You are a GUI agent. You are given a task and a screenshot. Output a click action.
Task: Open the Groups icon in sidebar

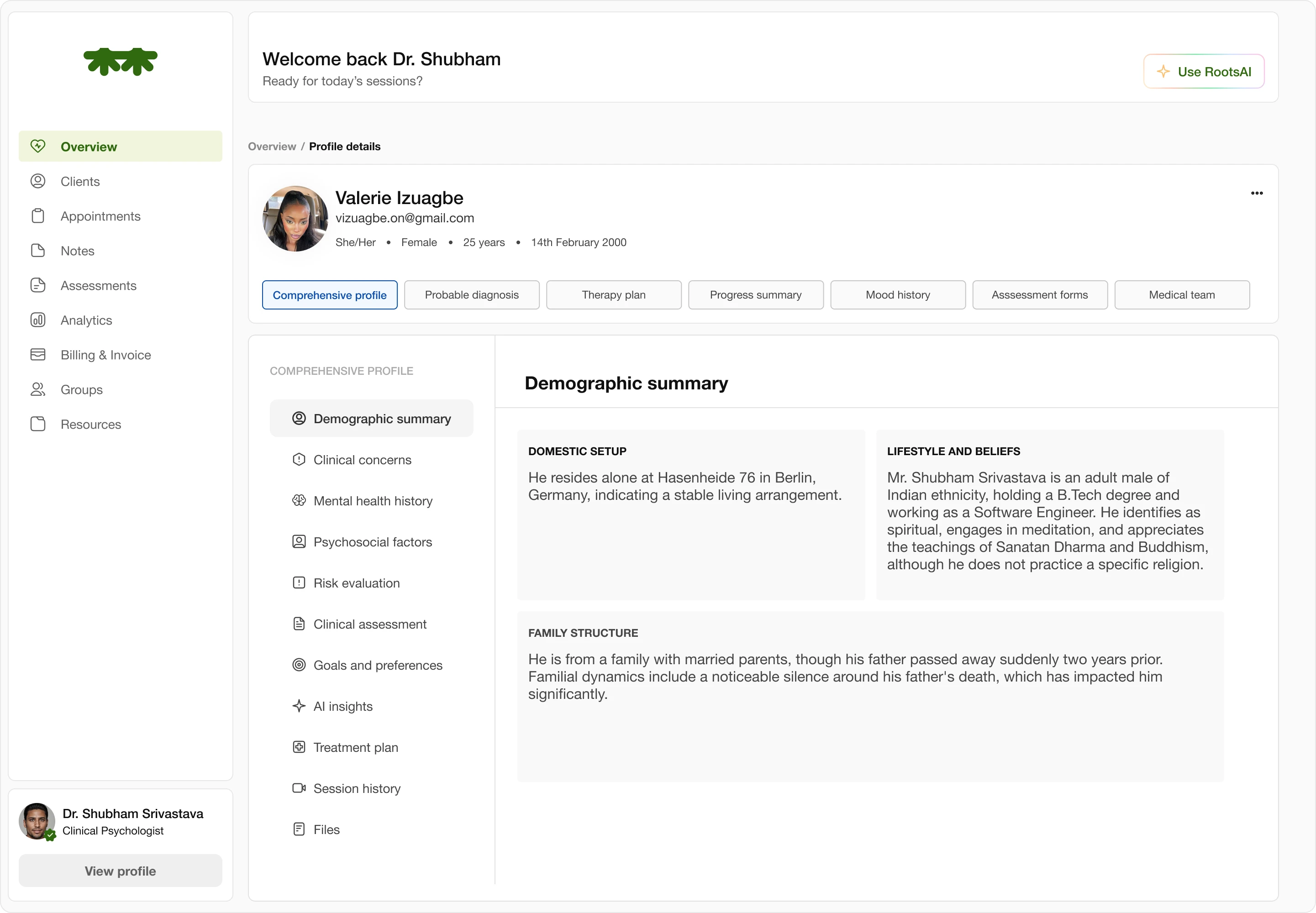click(x=38, y=389)
